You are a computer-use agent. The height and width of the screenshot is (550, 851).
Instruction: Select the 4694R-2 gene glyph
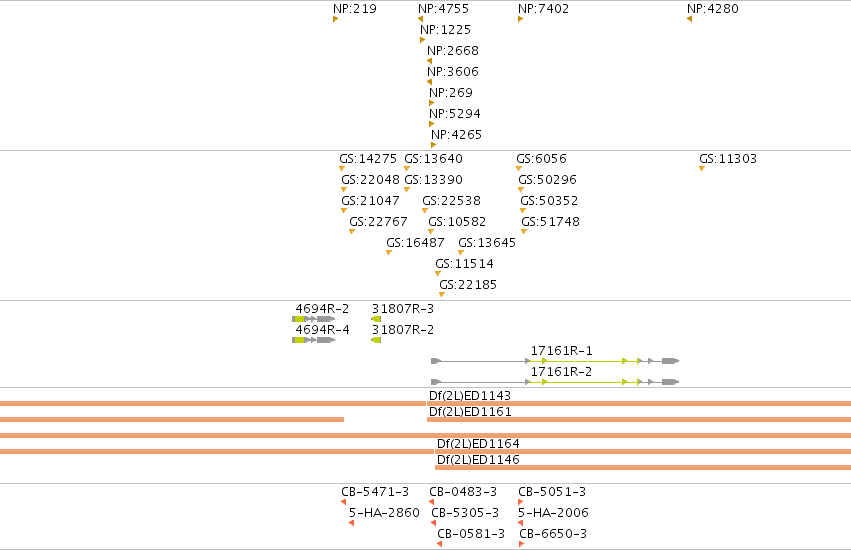pos(314,319)
